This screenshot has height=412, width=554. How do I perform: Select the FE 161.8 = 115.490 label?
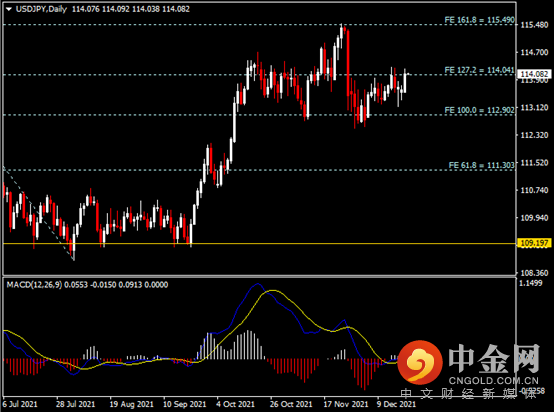[x=479, y=20]
